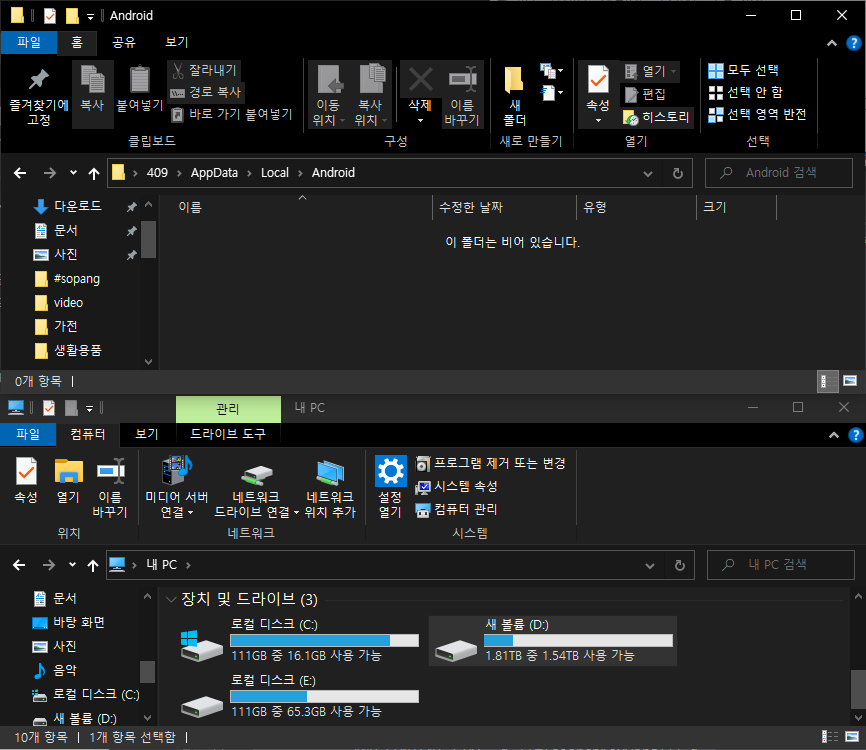The image size is (866, 750).
Task: Choose 바로 가기 붙여넣기 (Paste shortcut)
Action: pyautogui.click(x=232, y=114)
